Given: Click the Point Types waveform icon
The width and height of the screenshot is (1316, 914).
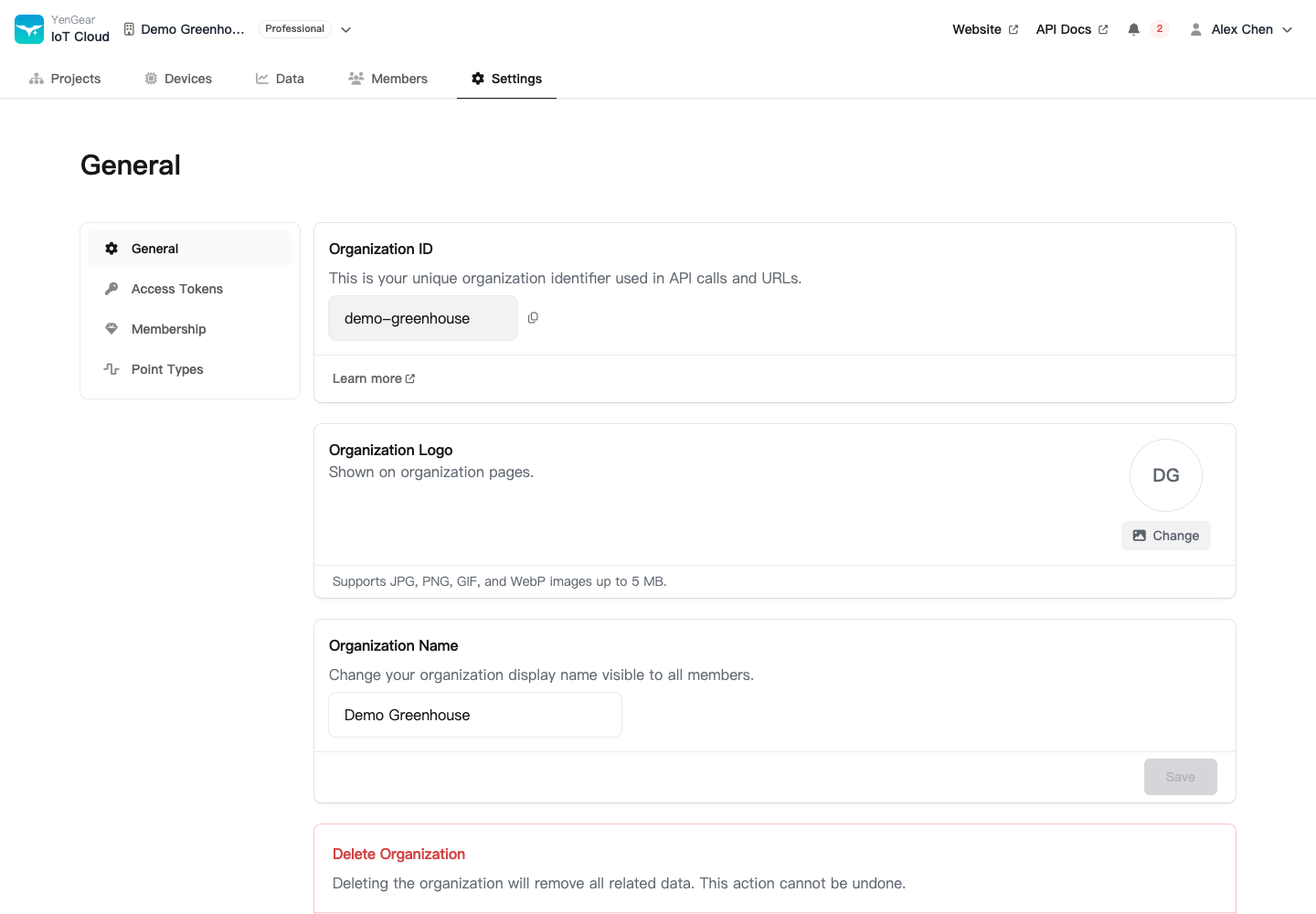Looking at the screenshot, I should pos(111,369).
